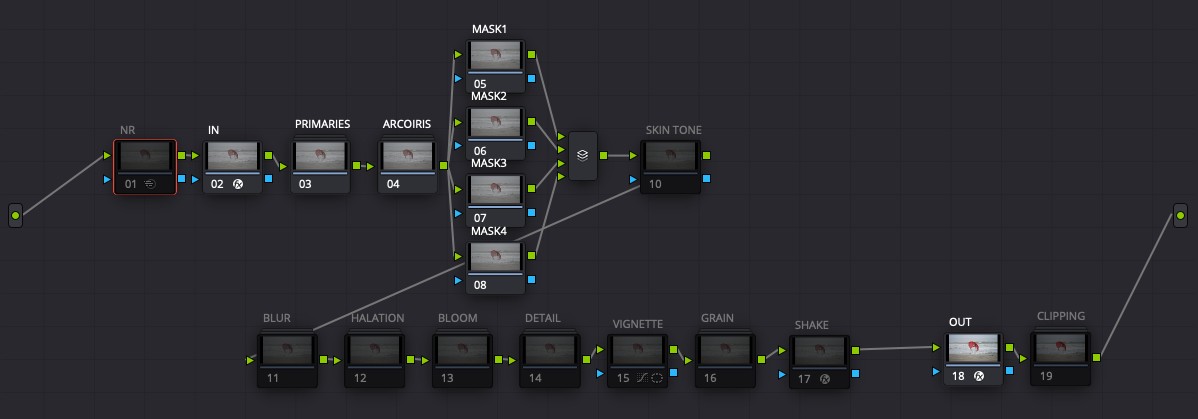Screen dimensions: 1198x419
Task: Select the MASK3 node 07
Action: click(495, 200)
